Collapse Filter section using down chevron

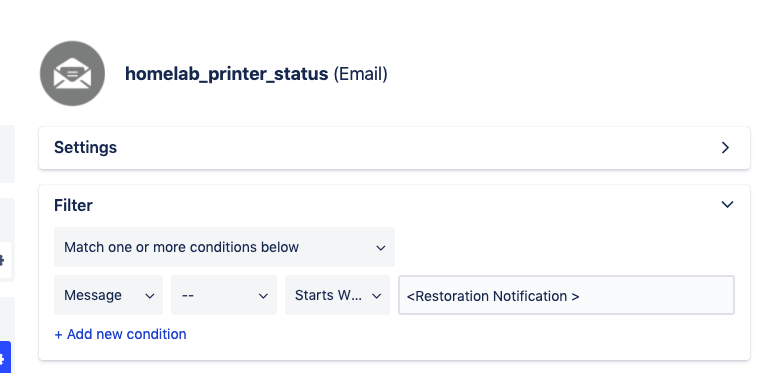click(727, 204)
